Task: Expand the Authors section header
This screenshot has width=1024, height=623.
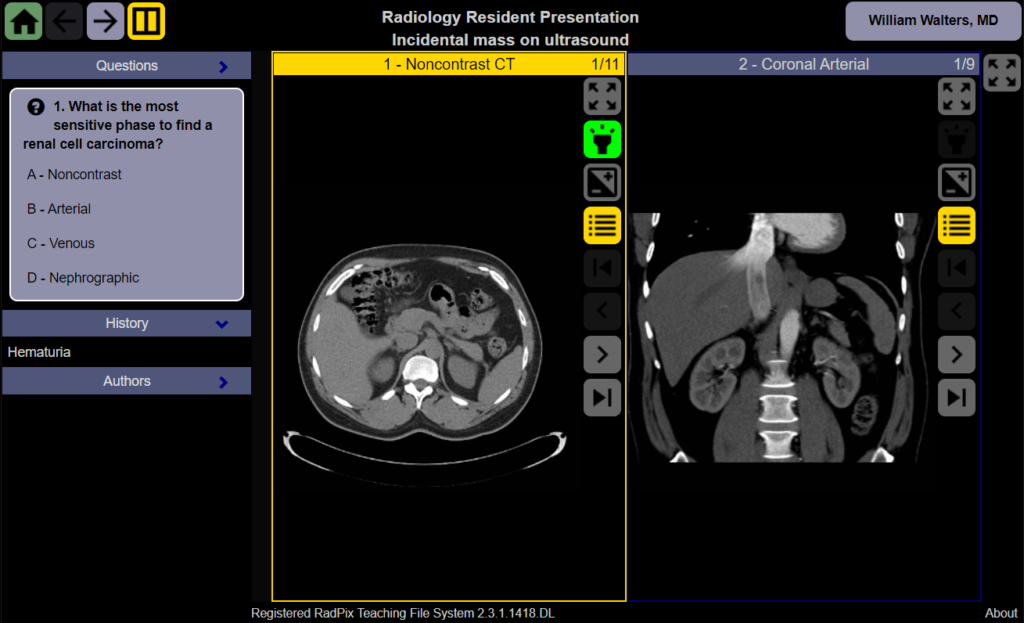Action: [127, 381]
